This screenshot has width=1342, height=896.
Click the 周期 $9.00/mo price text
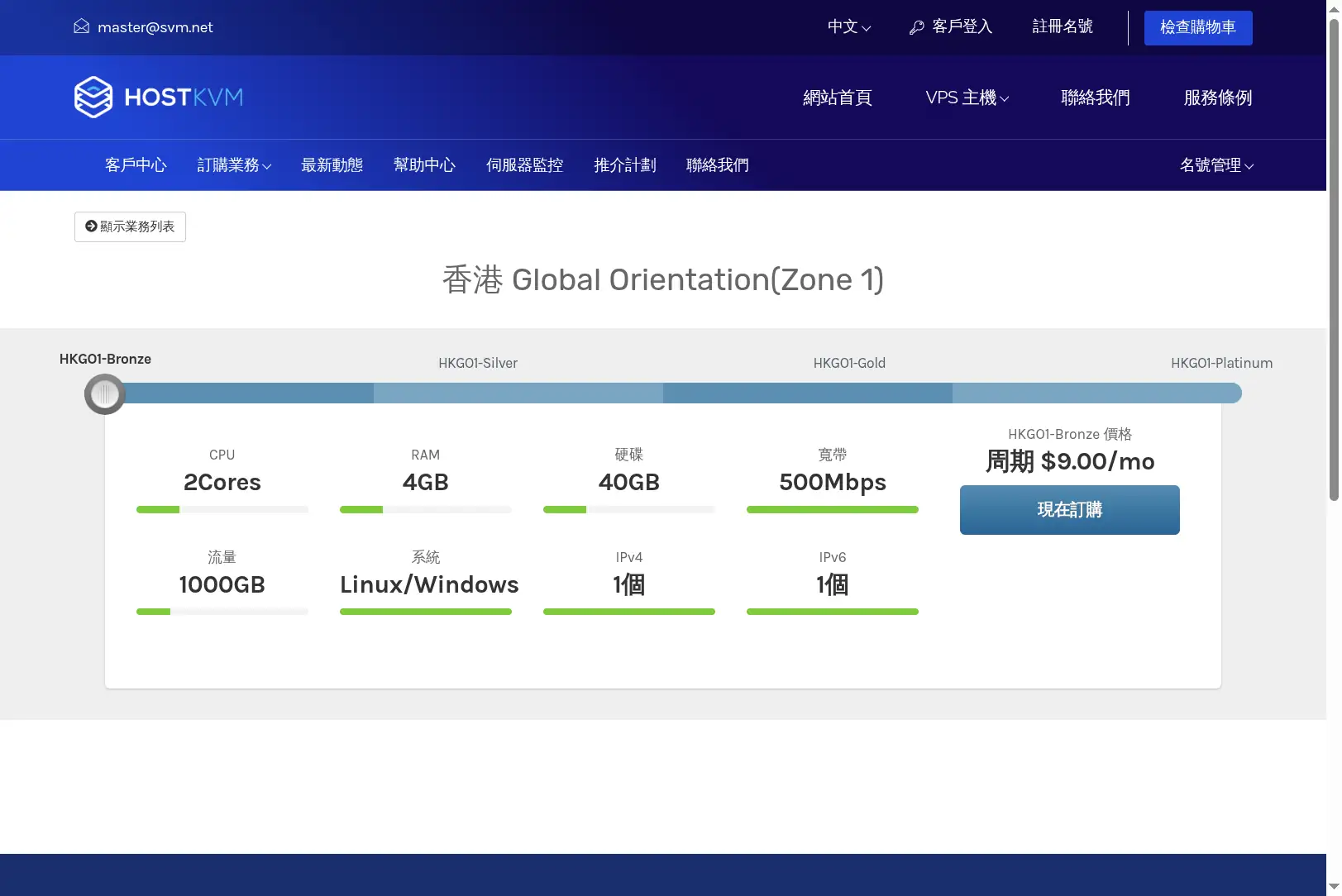pyautogui.click(x=1070, y=461)
